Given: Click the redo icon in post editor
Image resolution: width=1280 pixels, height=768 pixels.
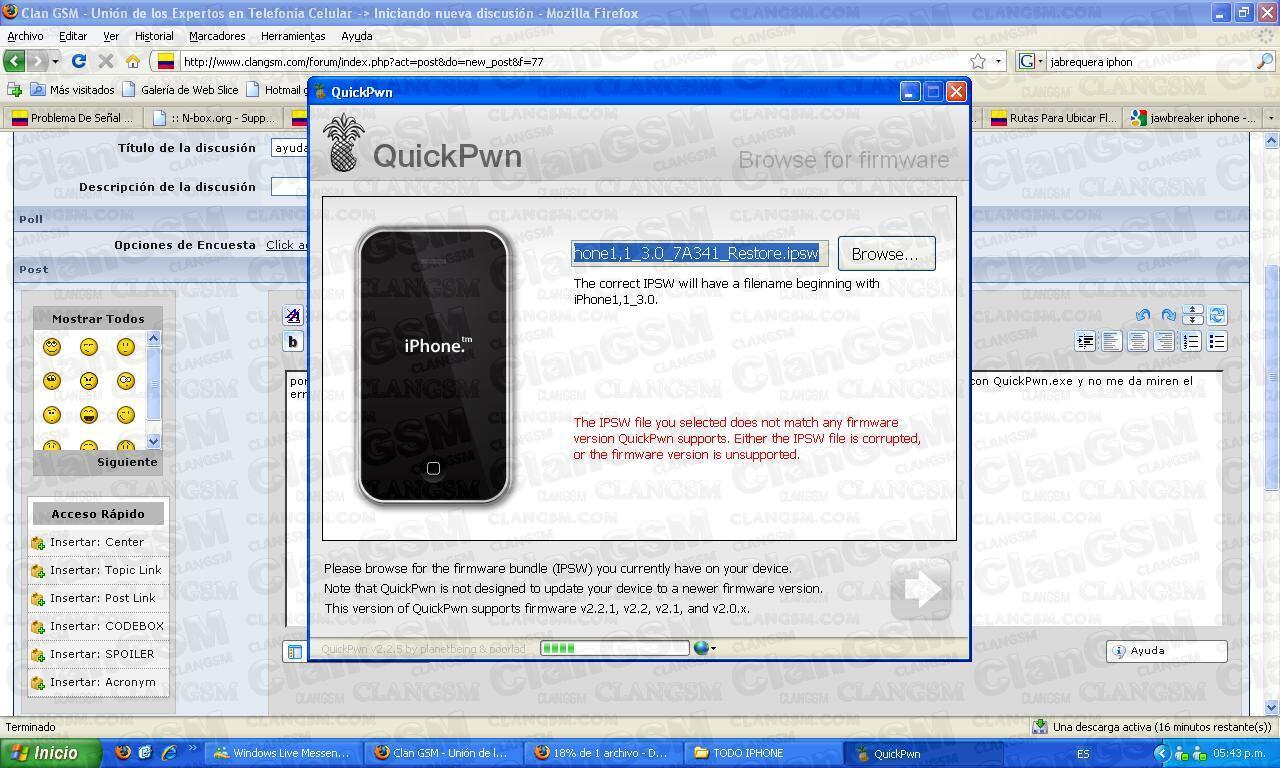Looking at the screenshot, I should pyautogui.click(x=1167, y=315).
